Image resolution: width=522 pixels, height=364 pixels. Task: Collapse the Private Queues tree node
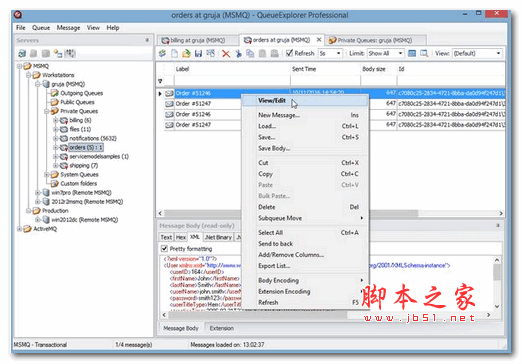[47, 111]
